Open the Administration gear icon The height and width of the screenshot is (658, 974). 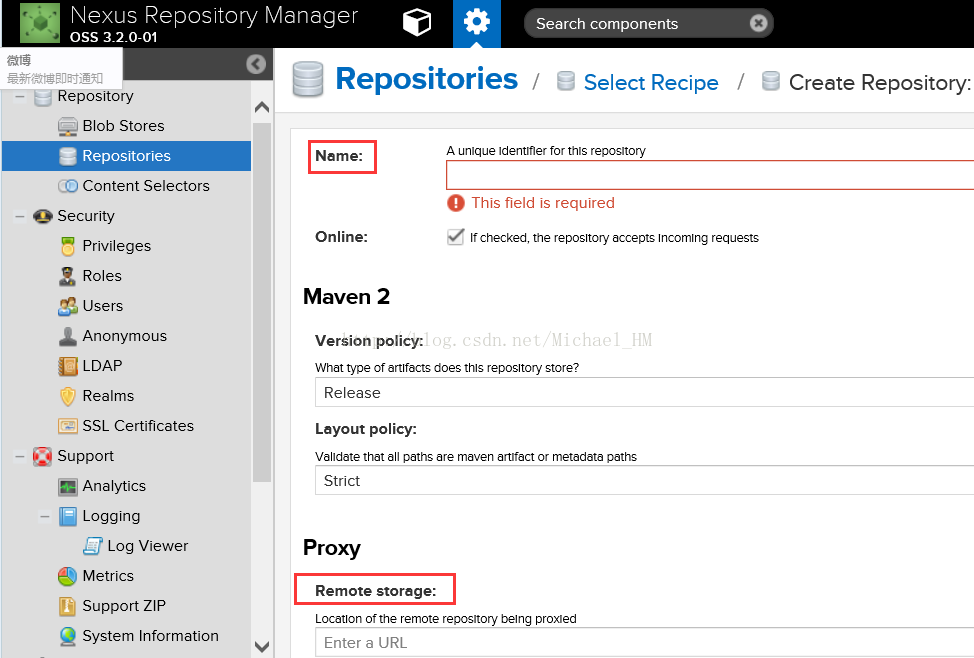(x=476, y=22)
